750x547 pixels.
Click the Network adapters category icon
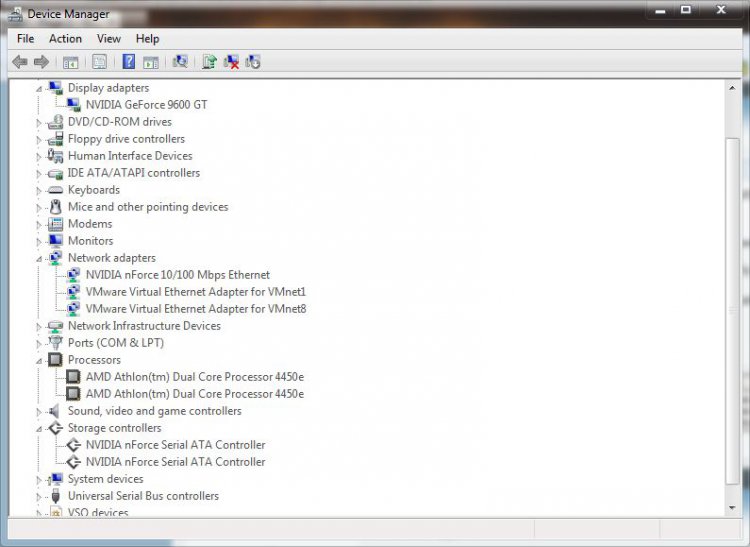coord(55,258)
